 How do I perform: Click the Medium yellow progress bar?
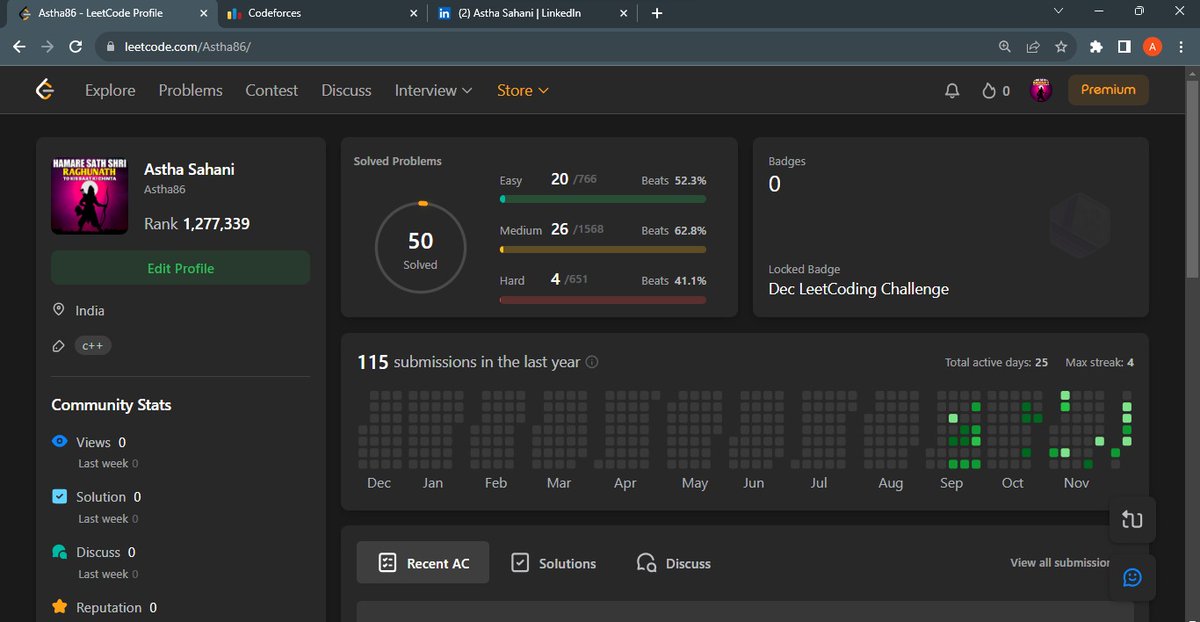pyautogui.click(x=602, y=249)
